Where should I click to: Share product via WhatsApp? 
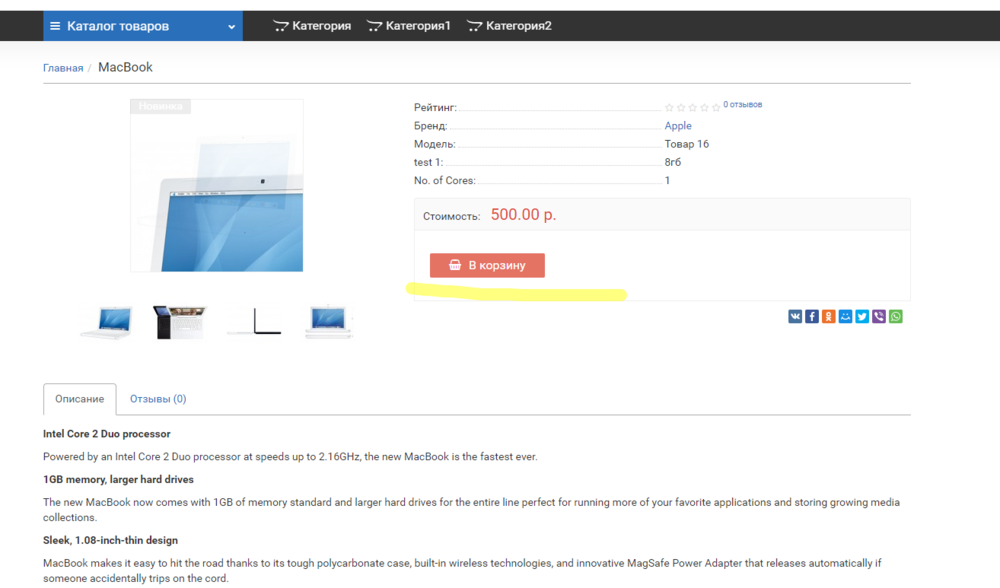895,317
